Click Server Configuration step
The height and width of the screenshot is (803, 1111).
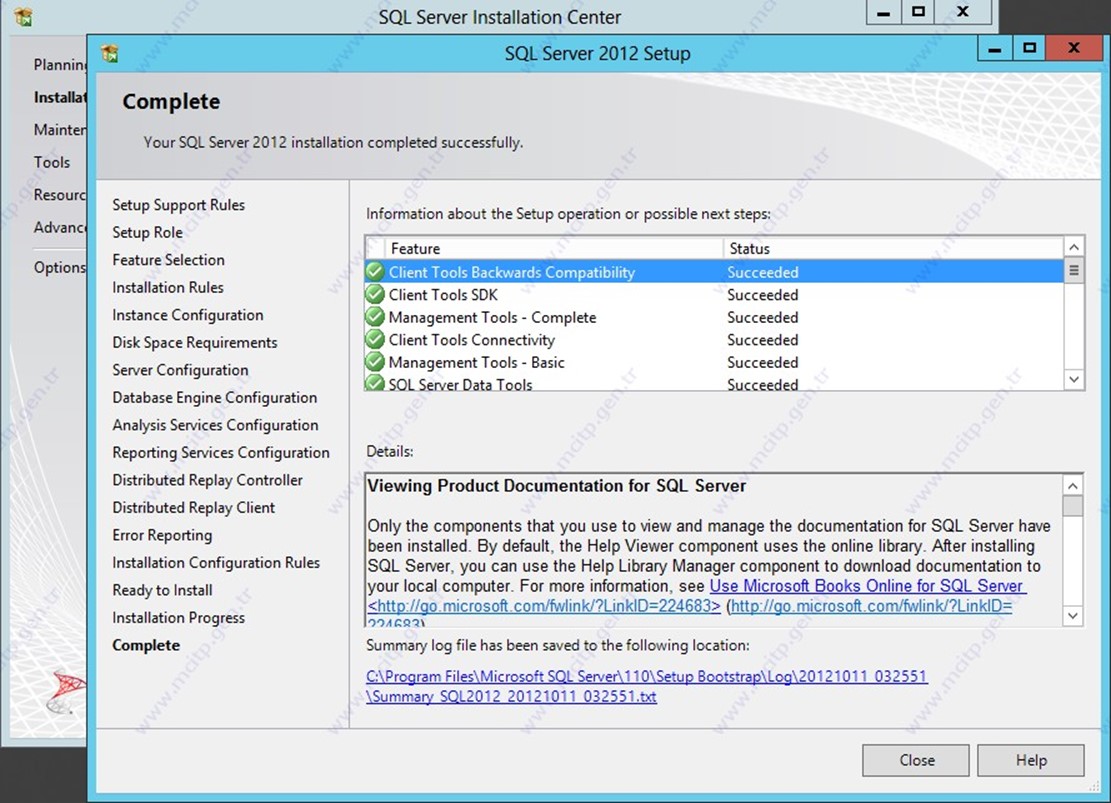[x=180, y=370]
